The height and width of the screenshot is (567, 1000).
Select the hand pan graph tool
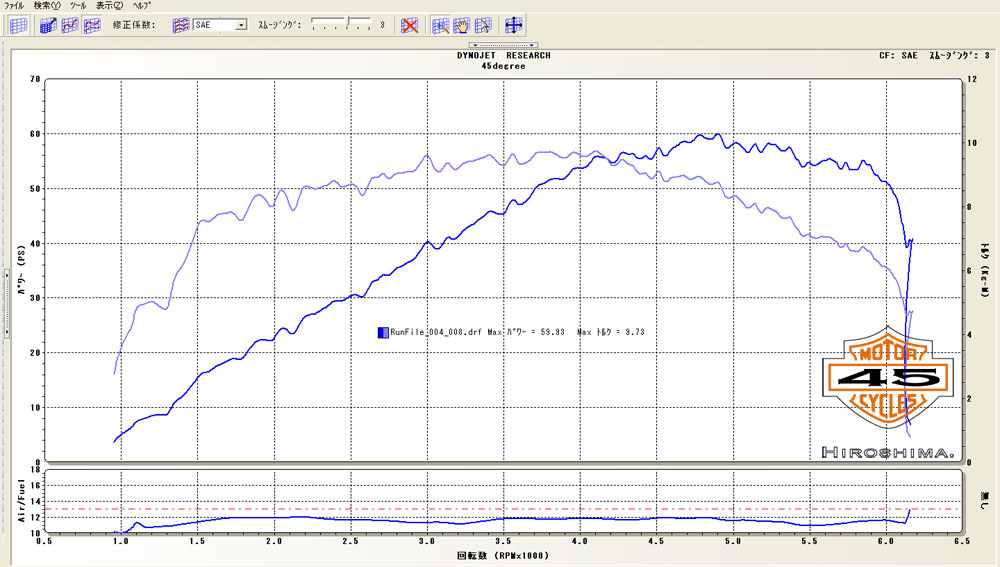click(x=462, y=25)
